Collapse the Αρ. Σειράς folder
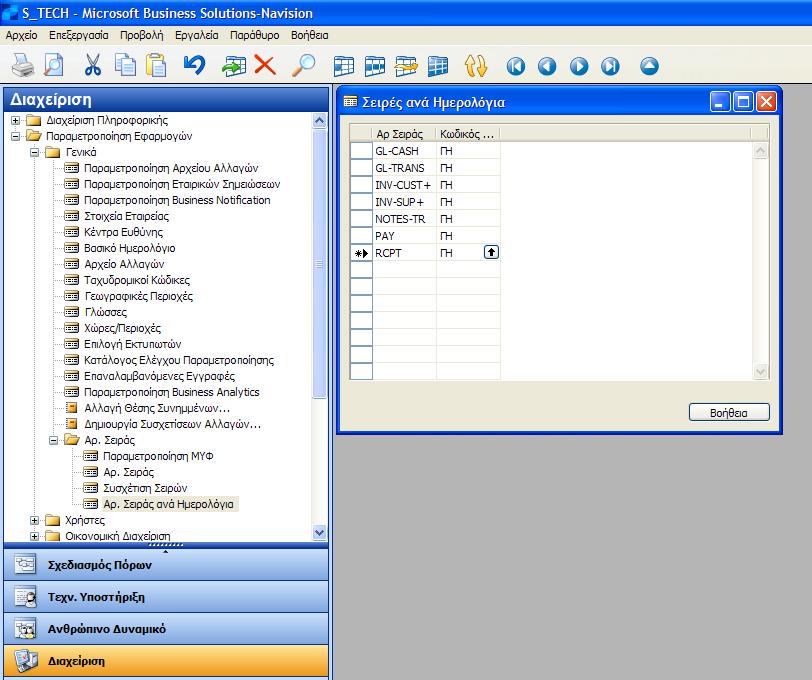The height and width of the screenshot is (680, 812). tap(53, 440)
